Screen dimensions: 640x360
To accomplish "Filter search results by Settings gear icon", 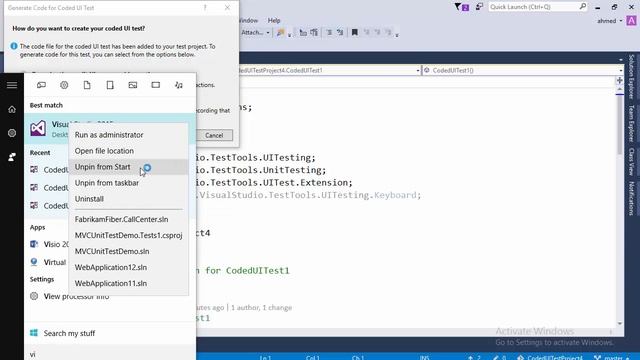I will point(64,85).
